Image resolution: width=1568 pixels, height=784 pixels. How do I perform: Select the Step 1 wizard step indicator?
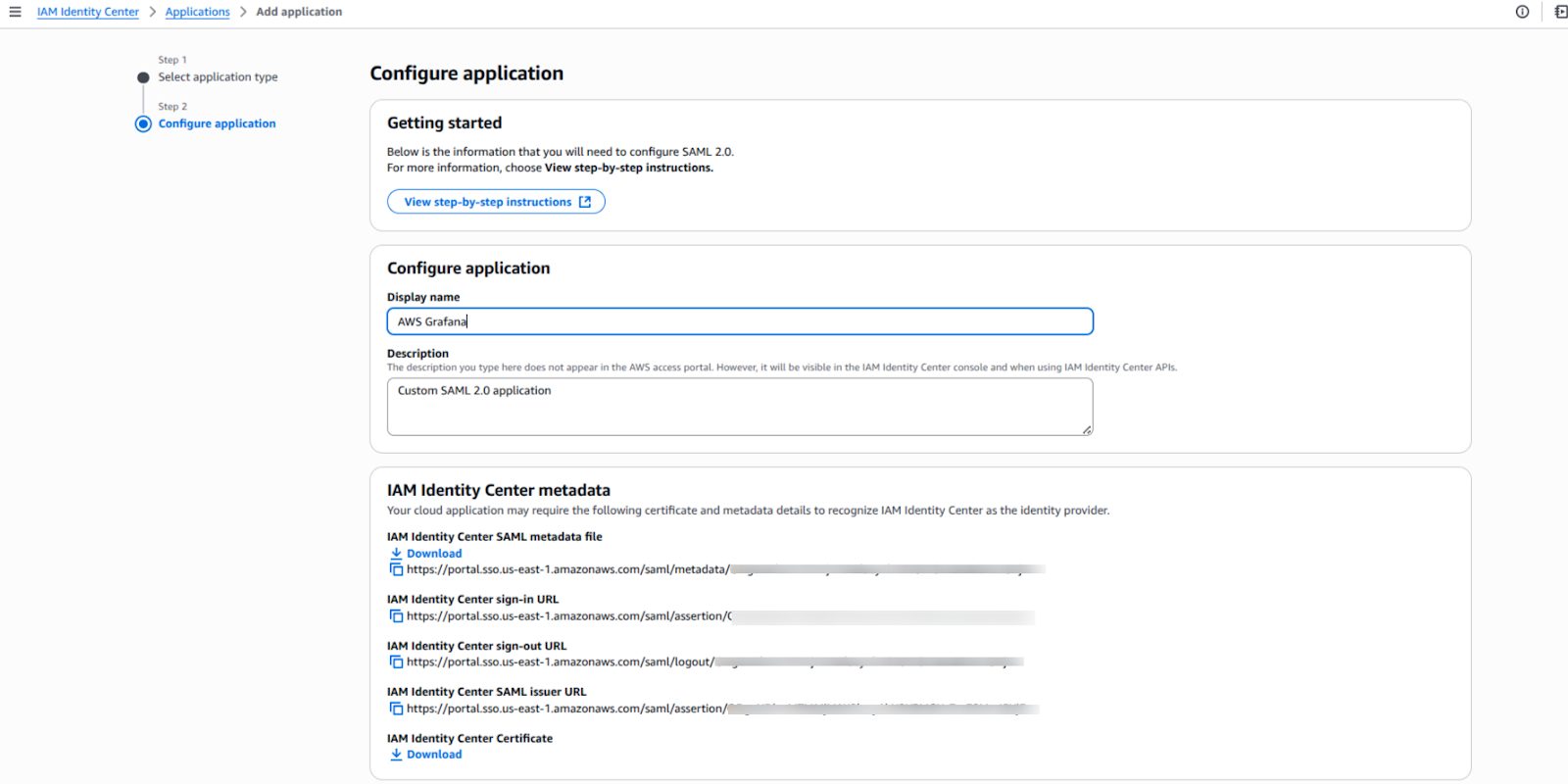(143, 77)
